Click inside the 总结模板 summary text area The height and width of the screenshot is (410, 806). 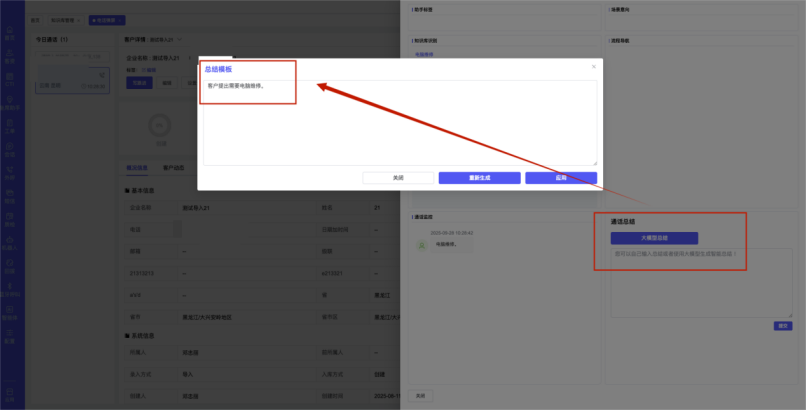coord(400,125)
